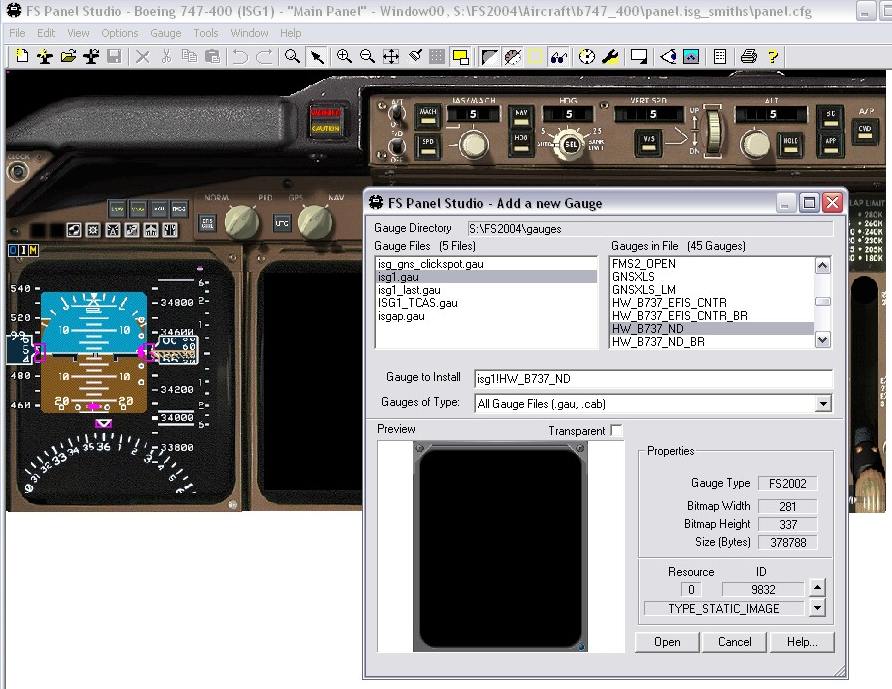Toggle the V/S autopilot button
Image resolution: width=892 pixels, height=689 pixels.
[649, 142]
